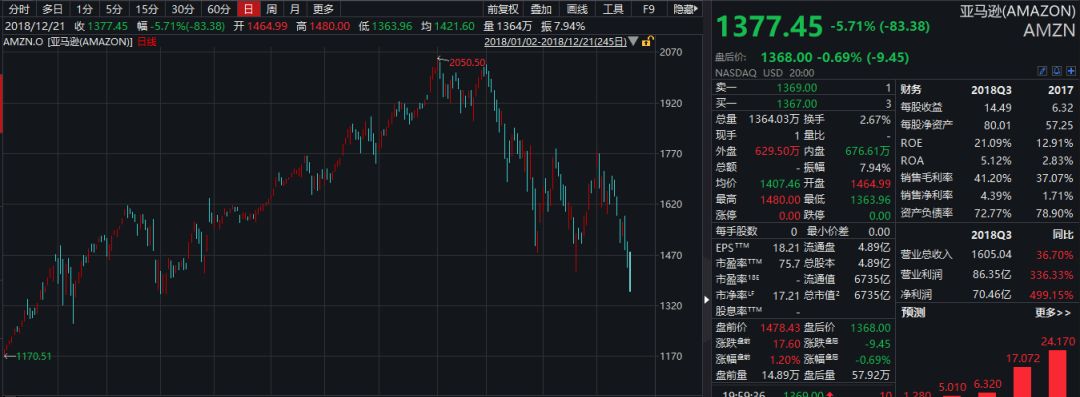Viewport: 1080px width, 397px height.
Task: Click the edit note icon under AMZN
Action: 1043,71
